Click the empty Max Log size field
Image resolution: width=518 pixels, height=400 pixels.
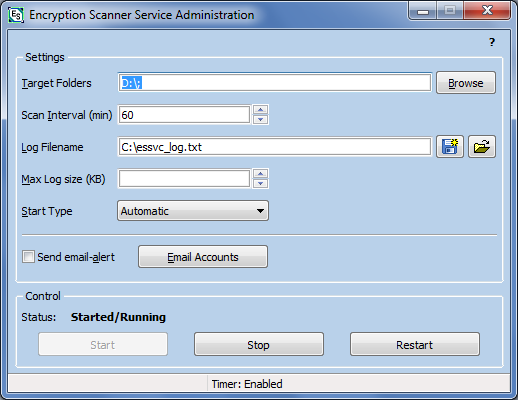click(x=184, y=179)
